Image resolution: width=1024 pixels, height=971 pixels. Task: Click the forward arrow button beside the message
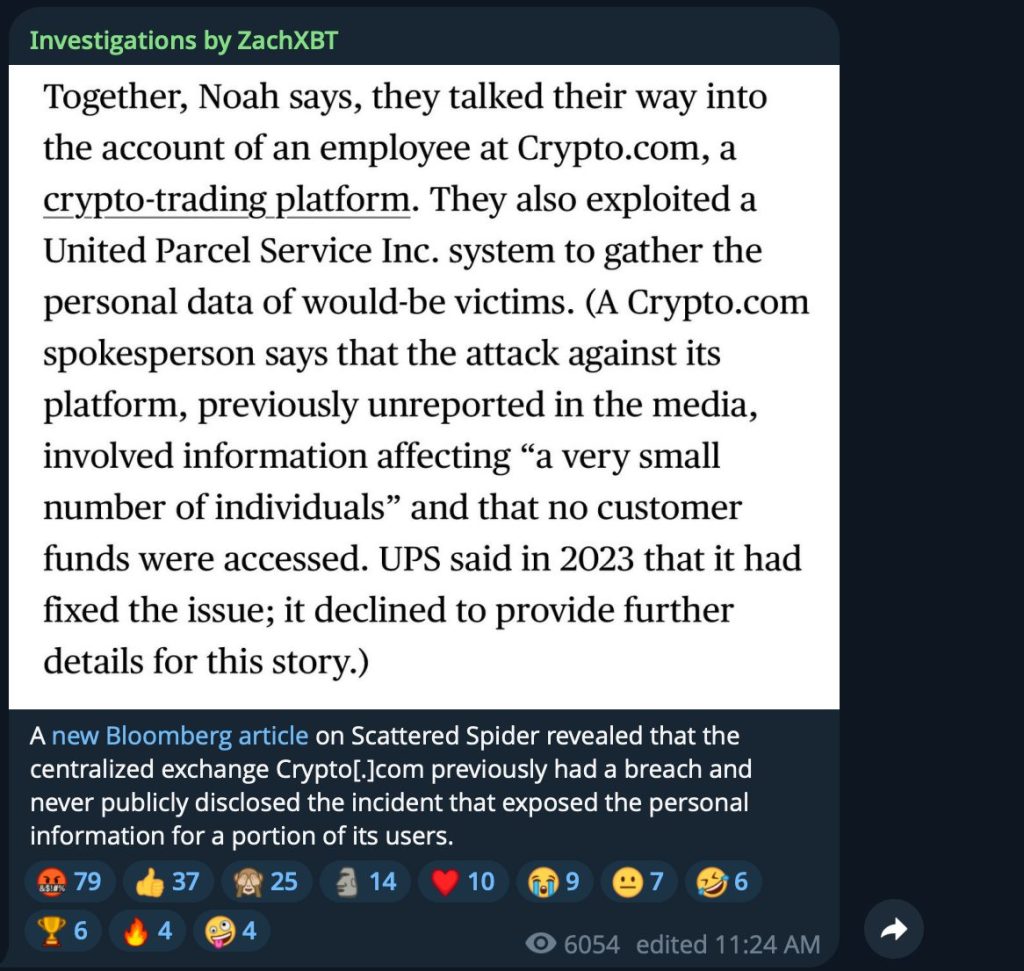[x=893, y=930]
